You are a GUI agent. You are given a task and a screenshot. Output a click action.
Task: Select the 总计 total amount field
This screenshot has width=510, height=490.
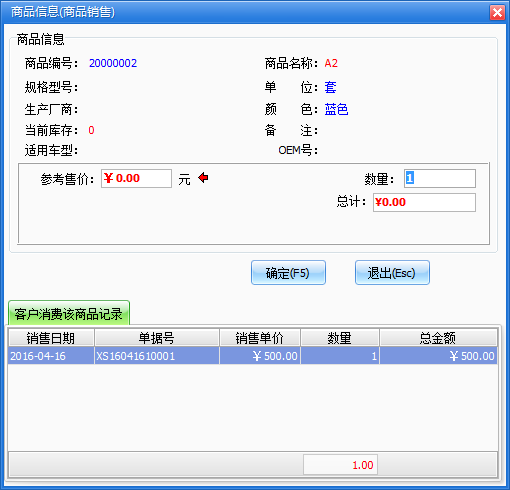[x=424, y=202]
